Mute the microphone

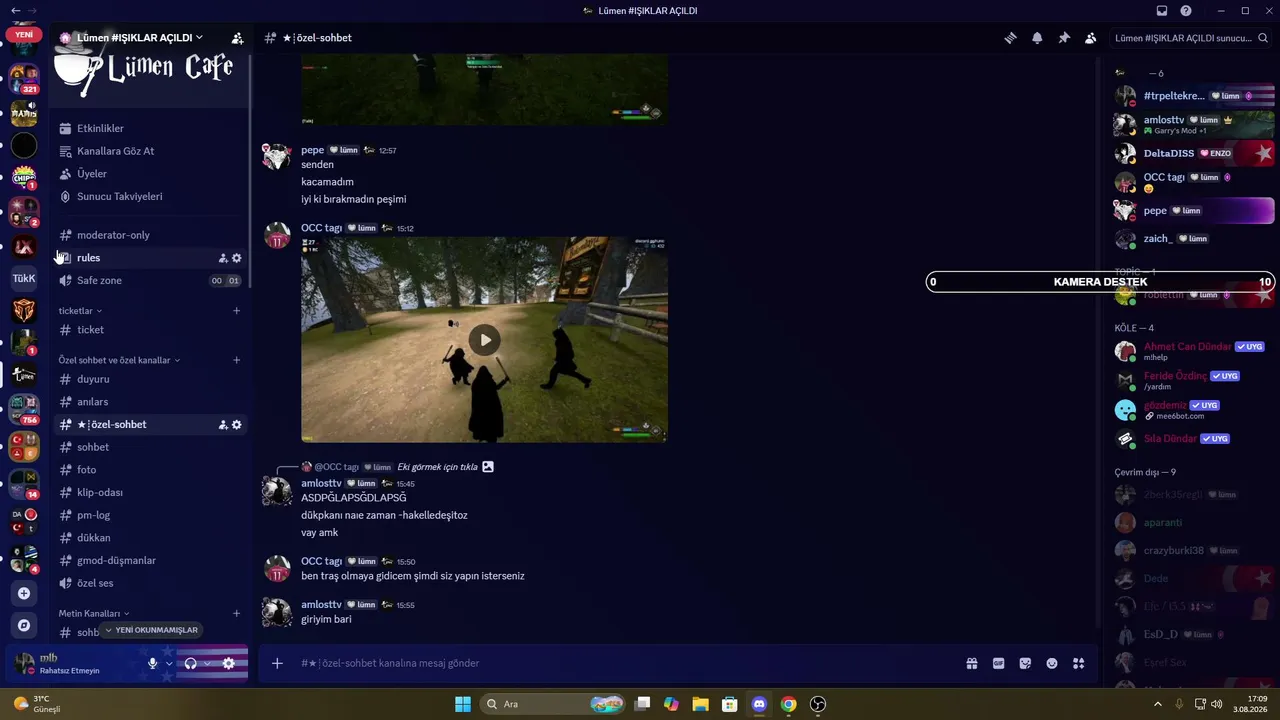click(x=153, y=663)
